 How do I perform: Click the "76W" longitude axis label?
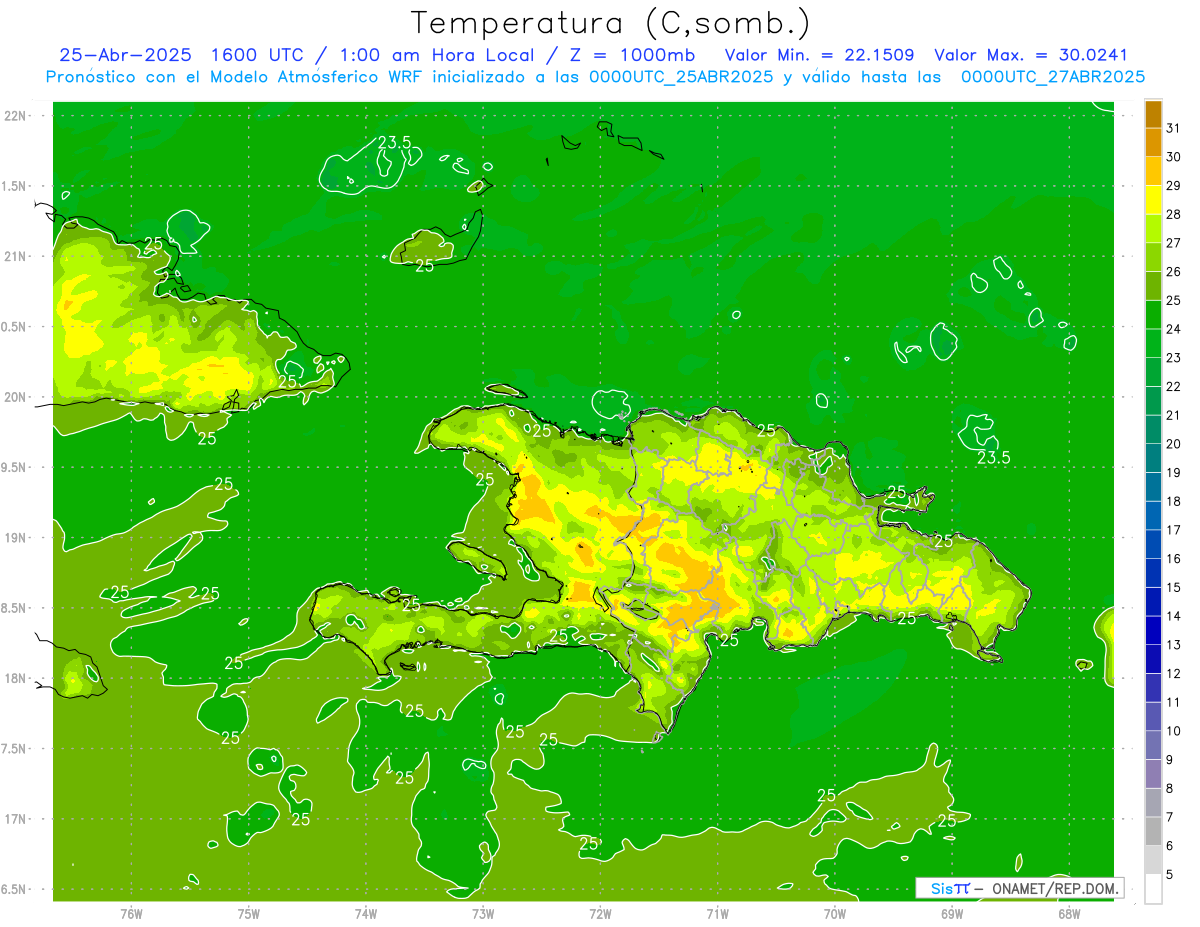[x=132, y=913]
